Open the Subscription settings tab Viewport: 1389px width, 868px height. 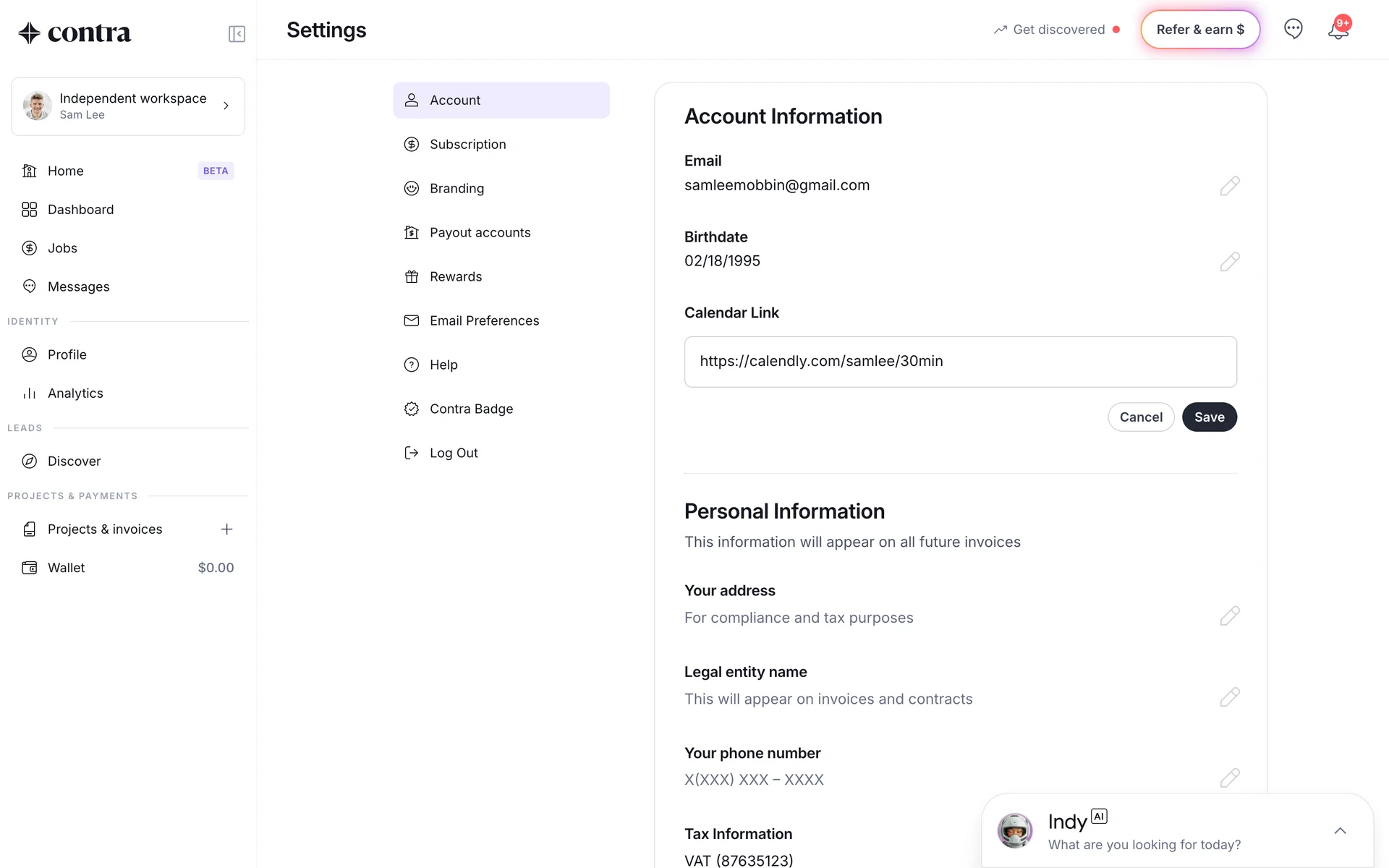click(x=467, y=145)
